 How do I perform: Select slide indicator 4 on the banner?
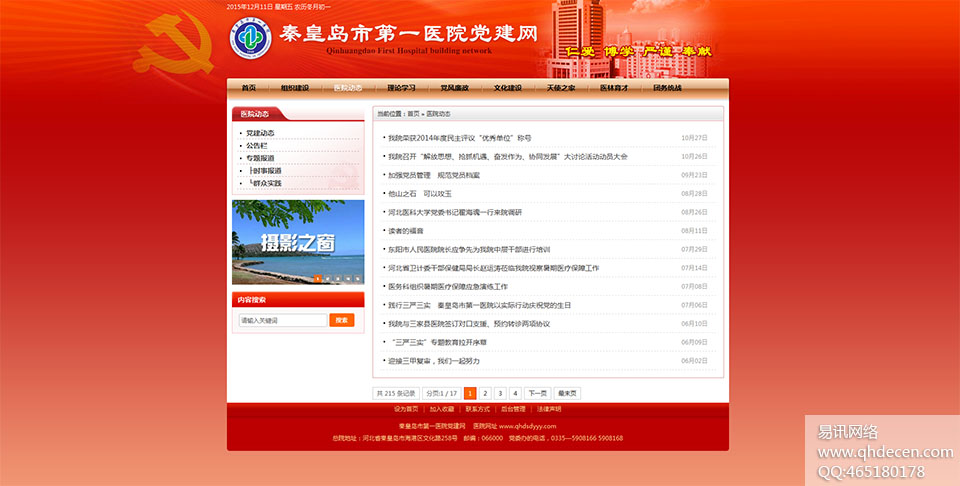point(348,279)
